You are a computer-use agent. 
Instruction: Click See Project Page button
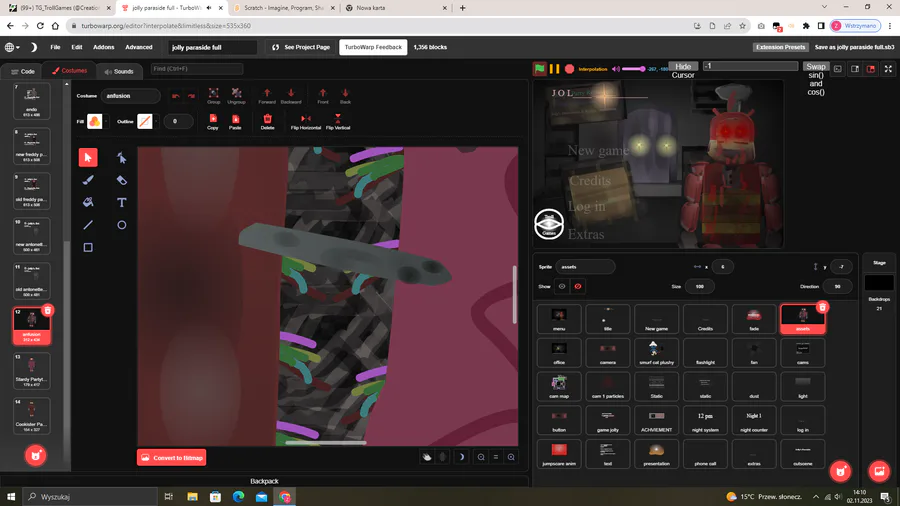(x=301, y=47)
